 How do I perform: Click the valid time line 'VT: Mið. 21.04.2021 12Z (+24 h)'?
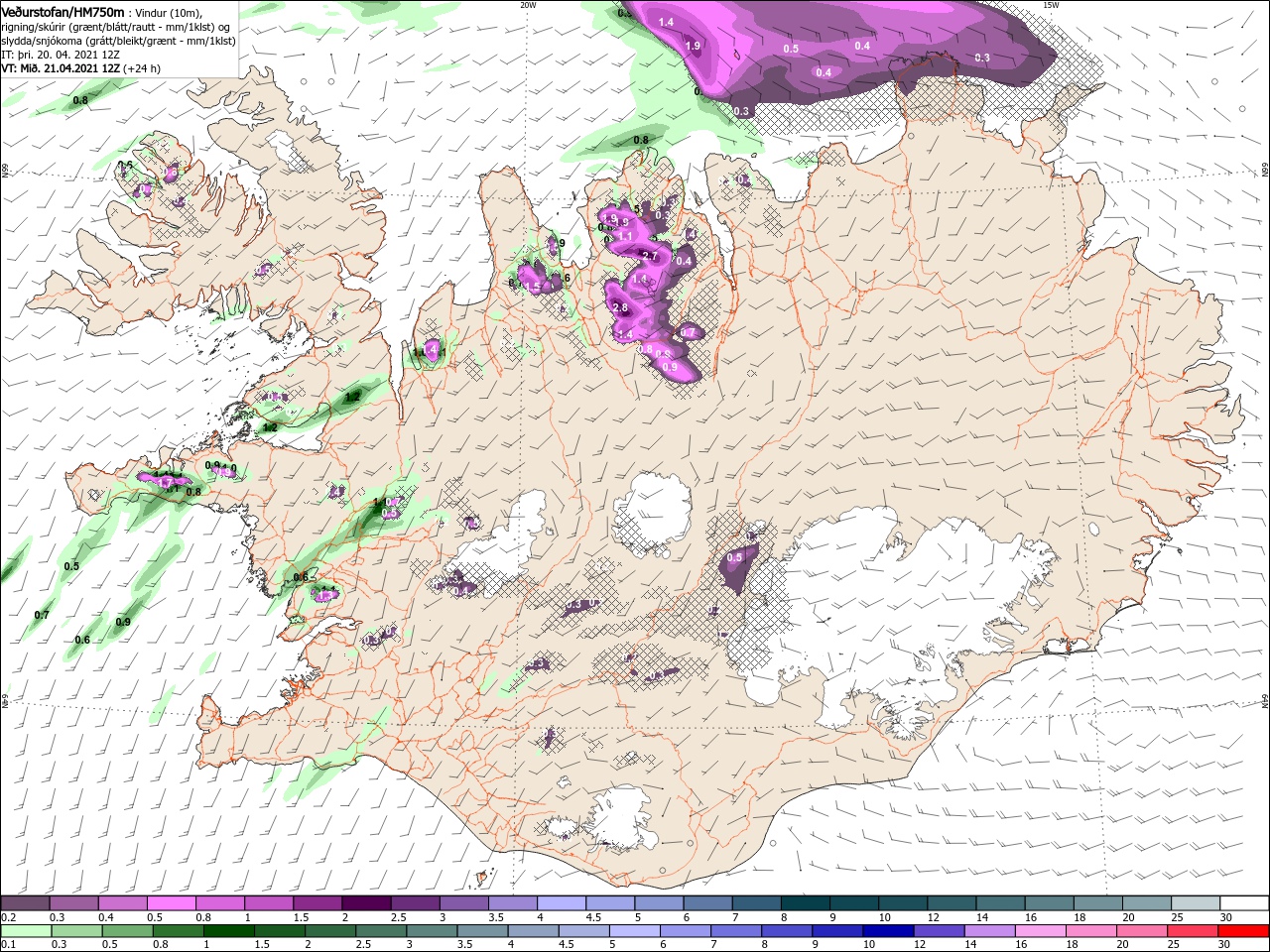81,68
